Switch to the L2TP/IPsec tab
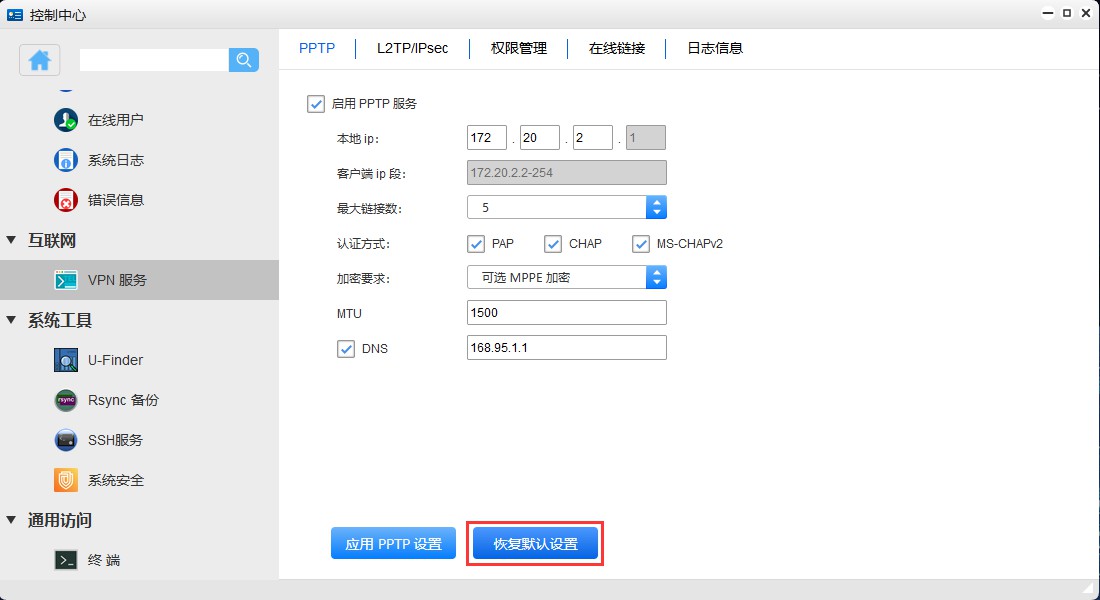 411,47
